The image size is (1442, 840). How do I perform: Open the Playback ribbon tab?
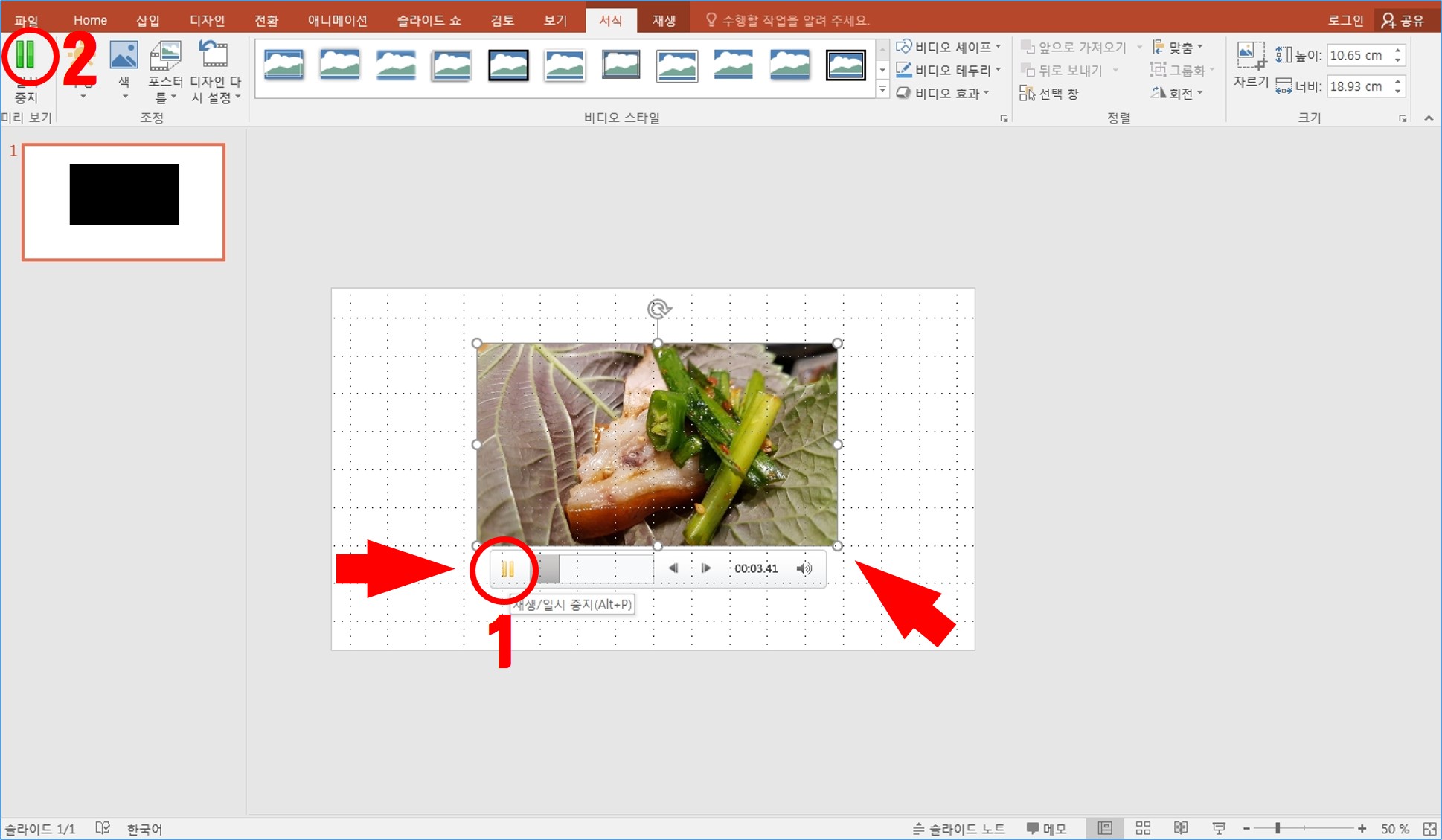[664, 20]
